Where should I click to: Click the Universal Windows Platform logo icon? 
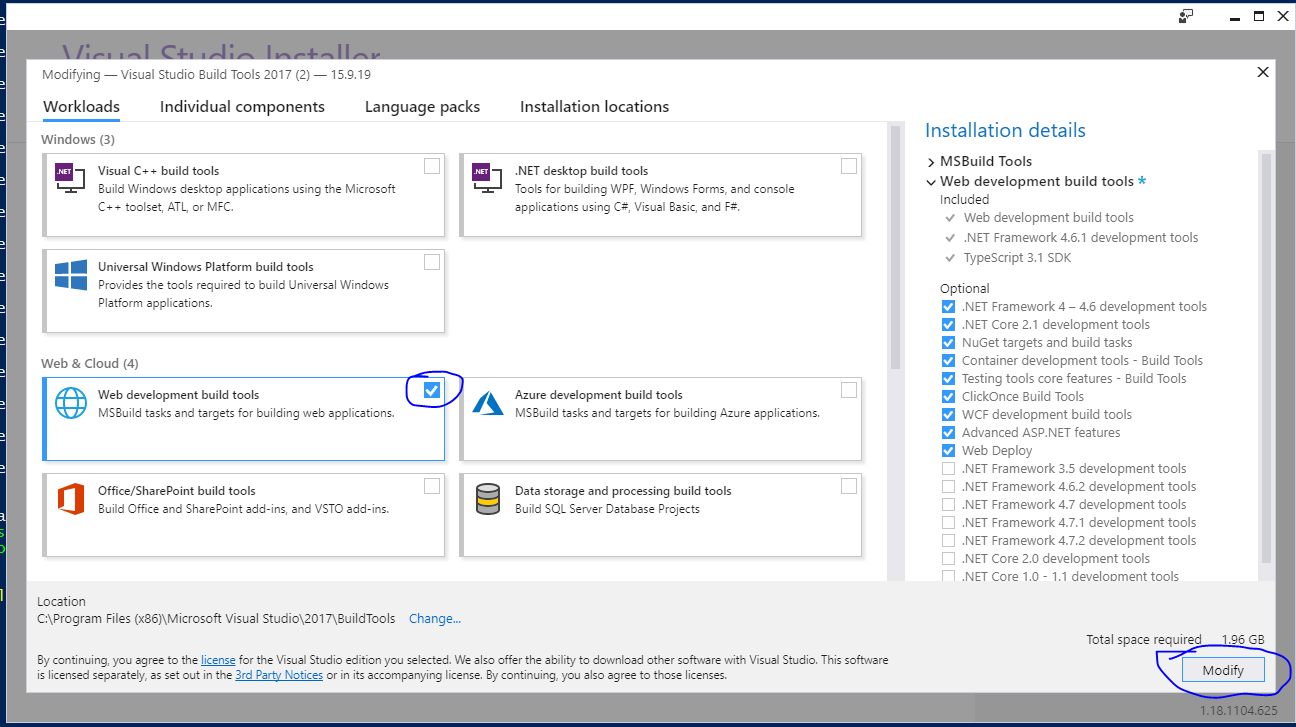tap(70, 275)
